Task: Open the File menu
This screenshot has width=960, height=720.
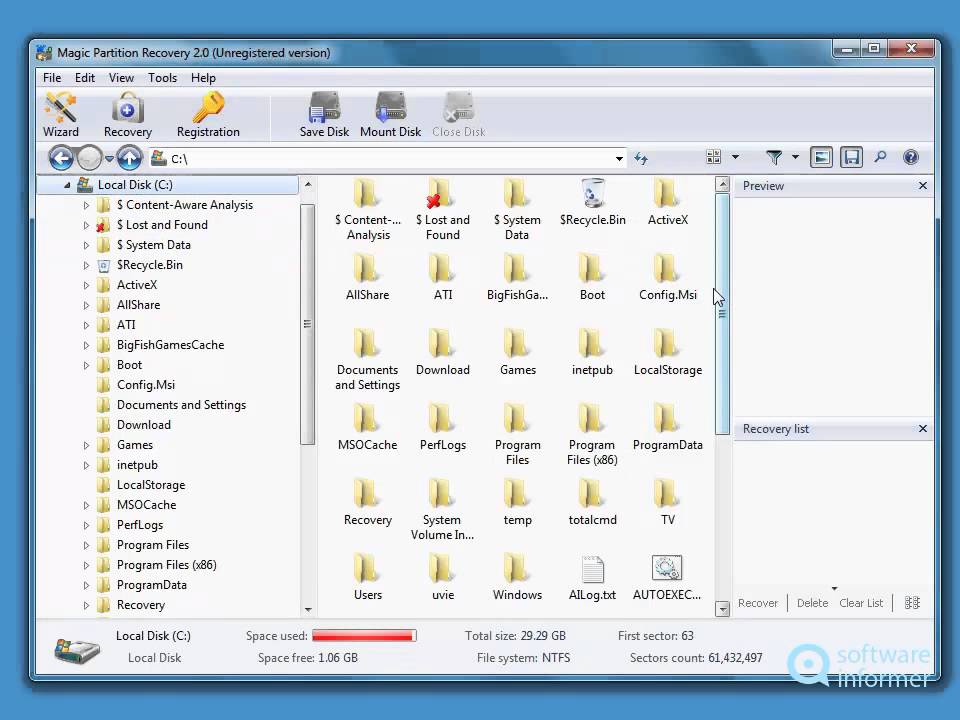Action: pos(52,78)
